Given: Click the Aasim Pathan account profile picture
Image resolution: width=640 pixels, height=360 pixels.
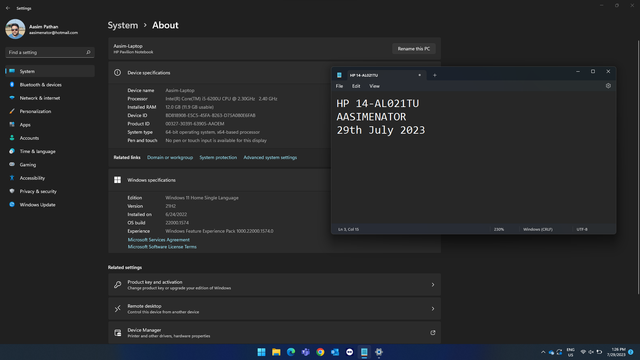Looking at the screenshot, I should 15,29.
